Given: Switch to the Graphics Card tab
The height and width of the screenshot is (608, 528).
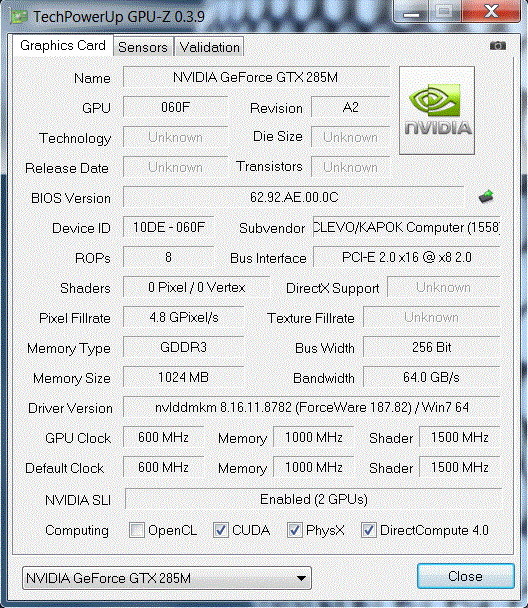Looking at the screenshot, I should [63, 45].
